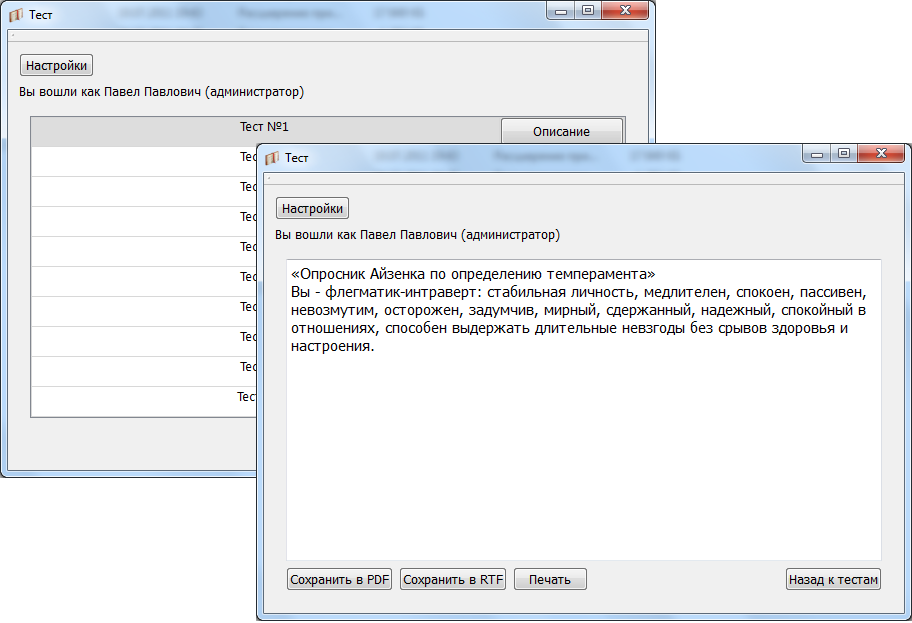Click the back window title Тест
This screenshot has height=623, width=912.
click(x=41, y=15)
